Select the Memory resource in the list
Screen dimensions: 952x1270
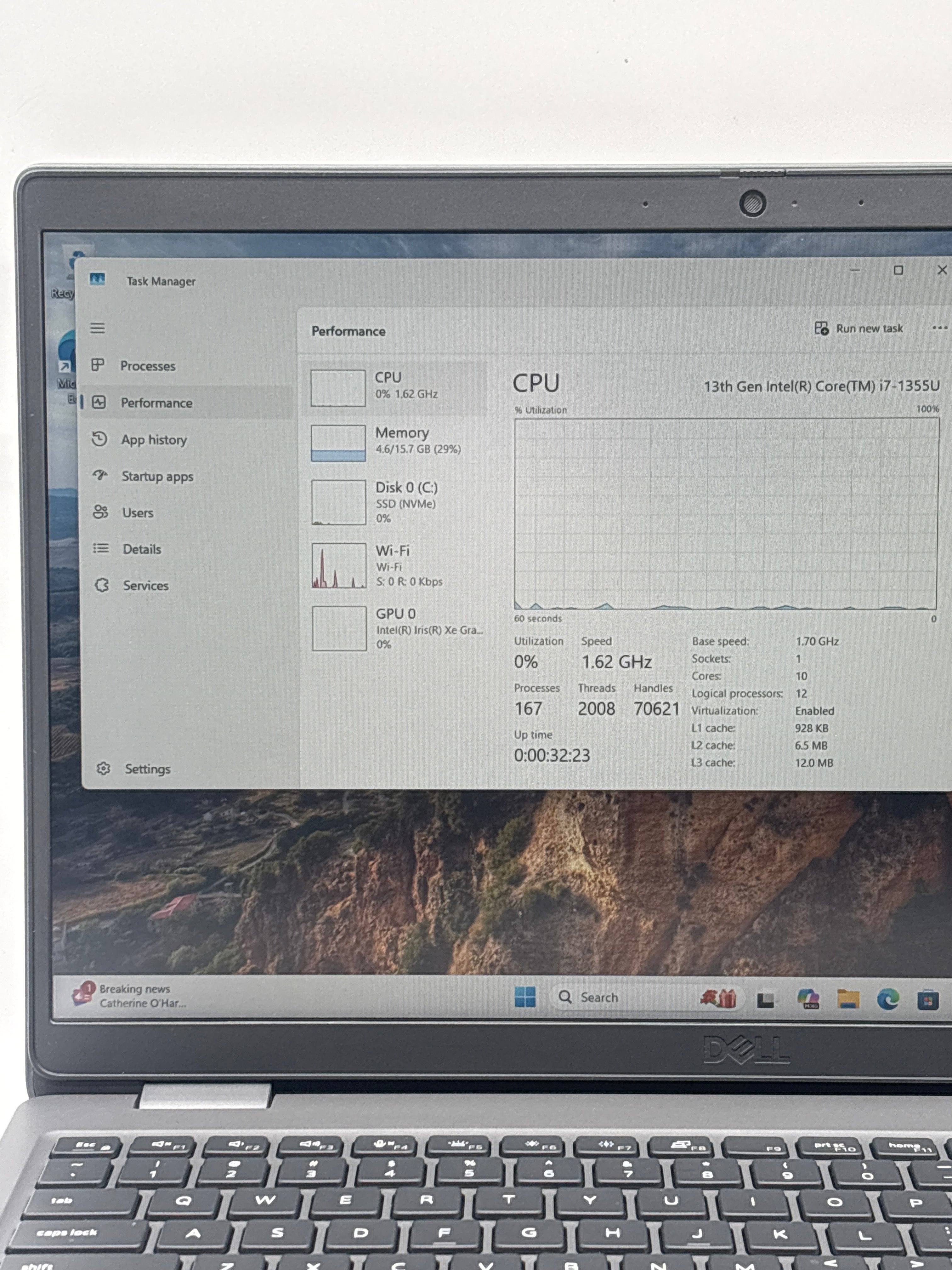point(396,442)
